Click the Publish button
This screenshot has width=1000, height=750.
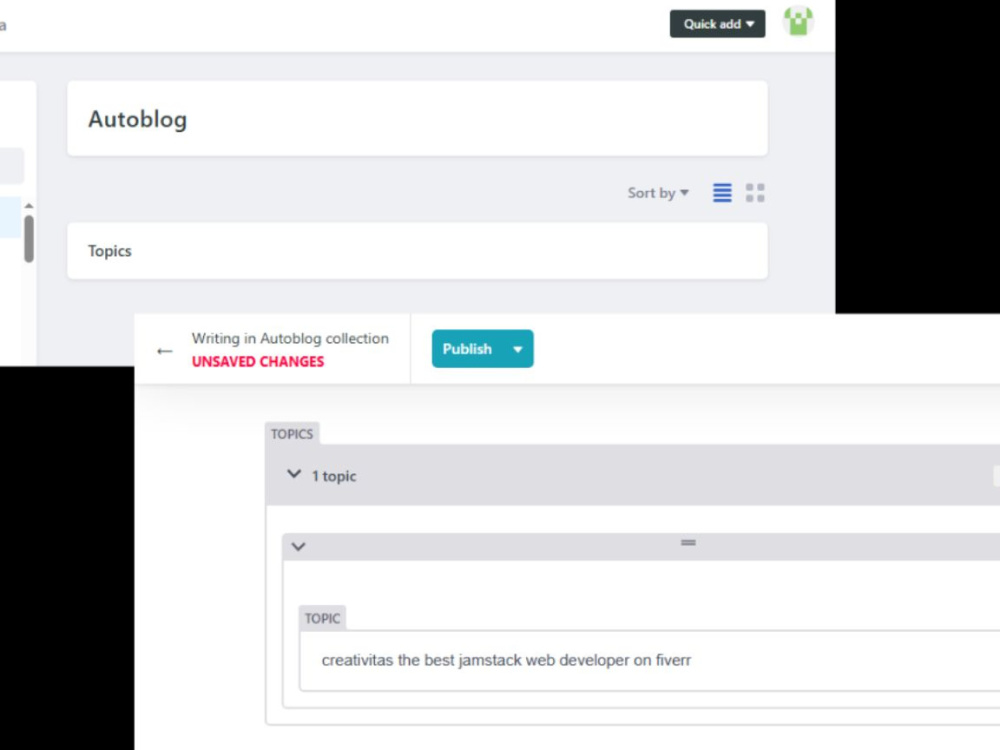click(x=467, y=349)
